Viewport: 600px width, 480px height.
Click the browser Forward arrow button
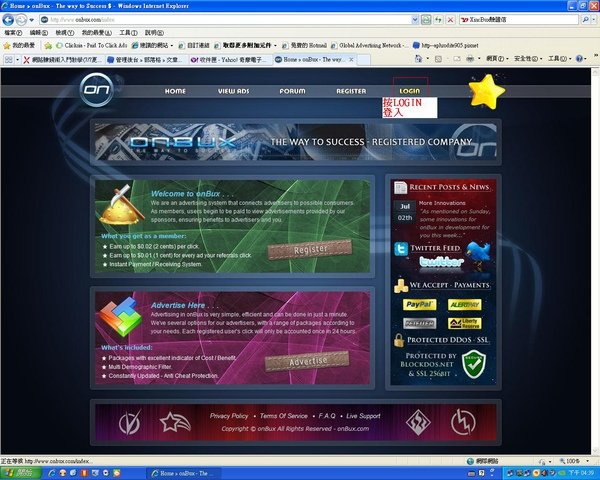coord(21,19)
